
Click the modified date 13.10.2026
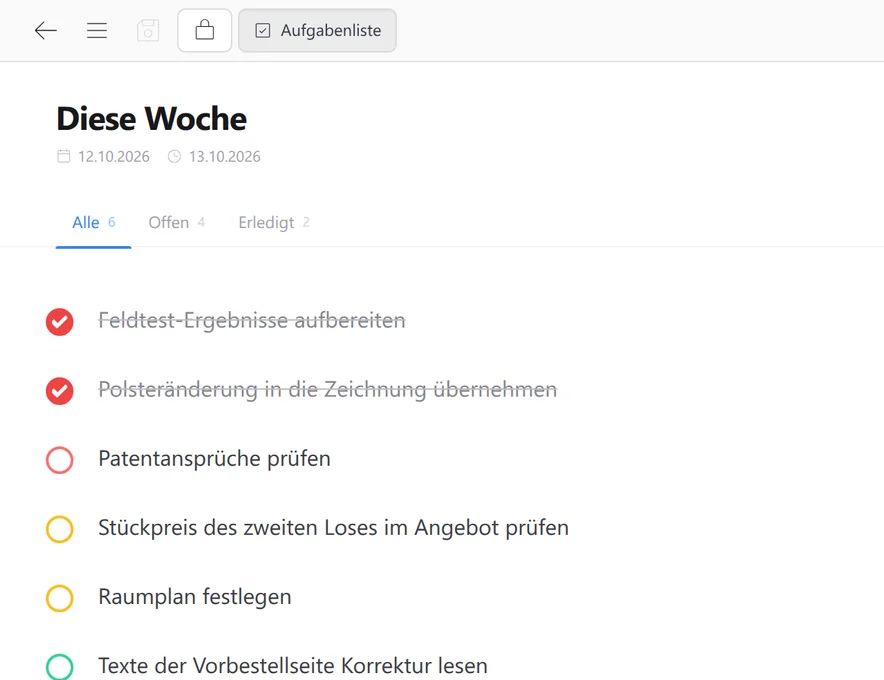(224, 157)
